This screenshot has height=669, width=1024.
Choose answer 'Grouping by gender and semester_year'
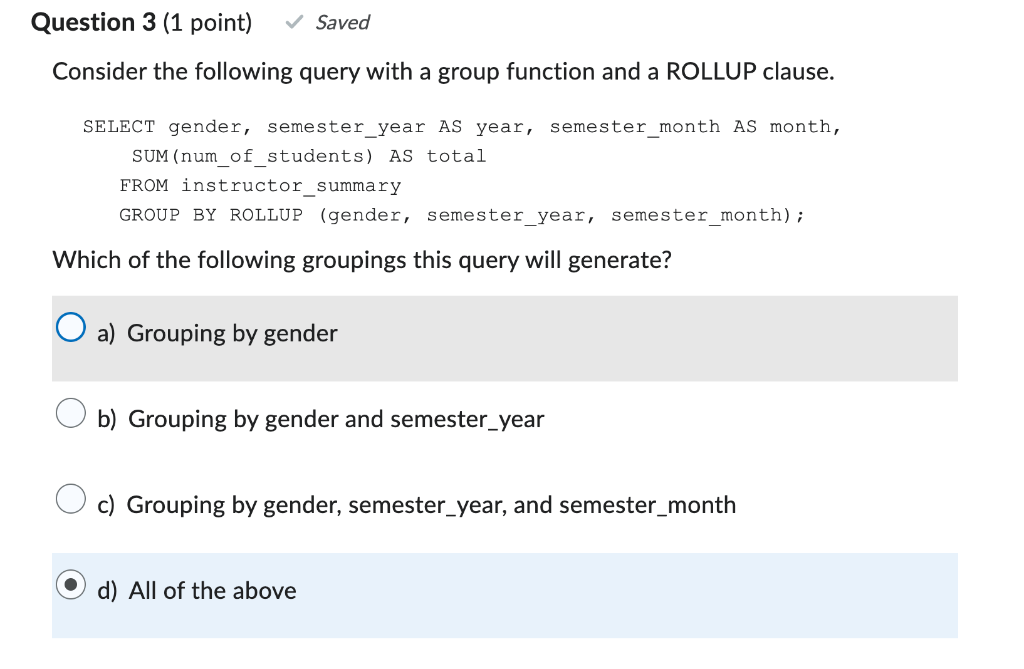tap(336, 420)
